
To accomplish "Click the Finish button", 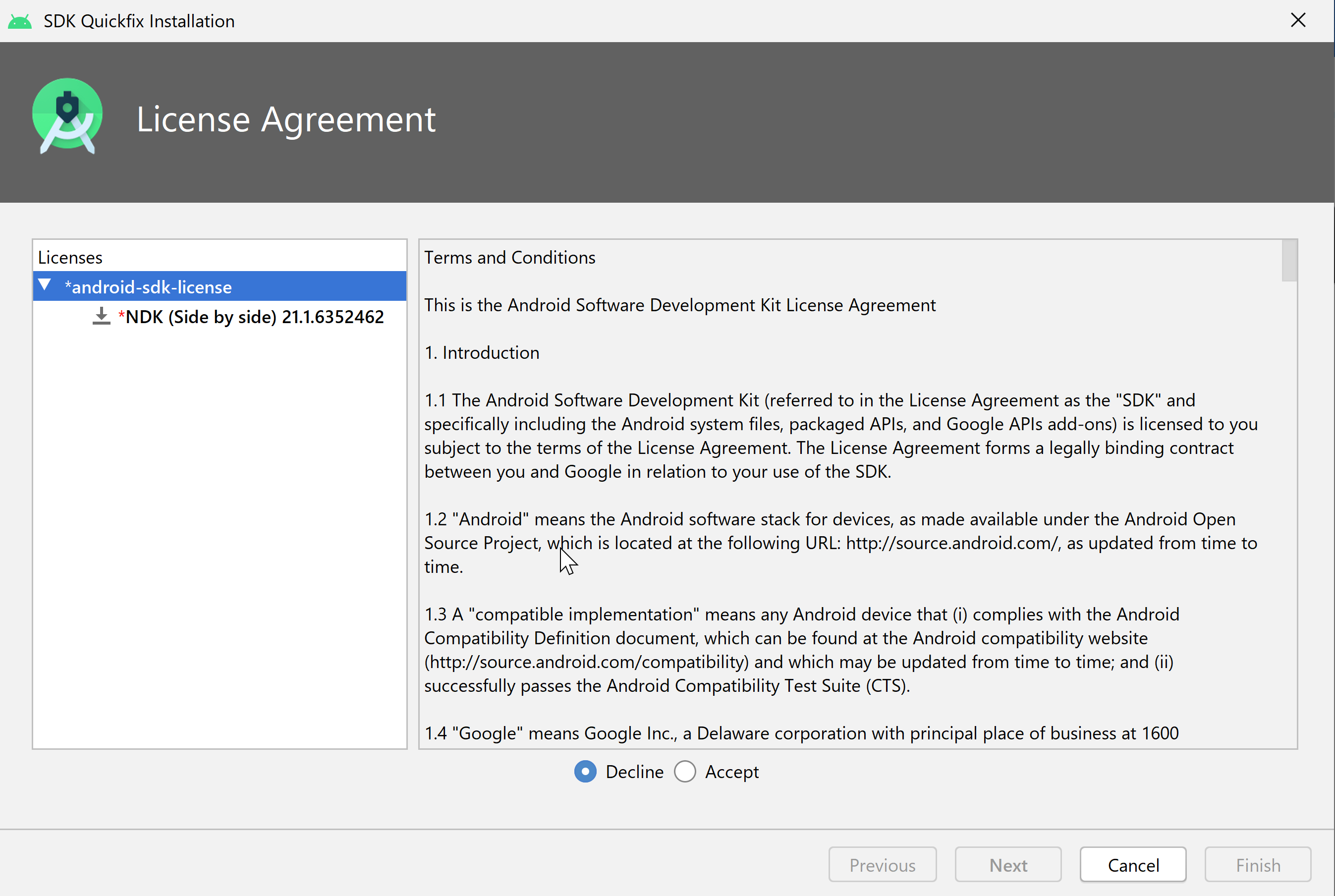I will tap(1258, 865).
